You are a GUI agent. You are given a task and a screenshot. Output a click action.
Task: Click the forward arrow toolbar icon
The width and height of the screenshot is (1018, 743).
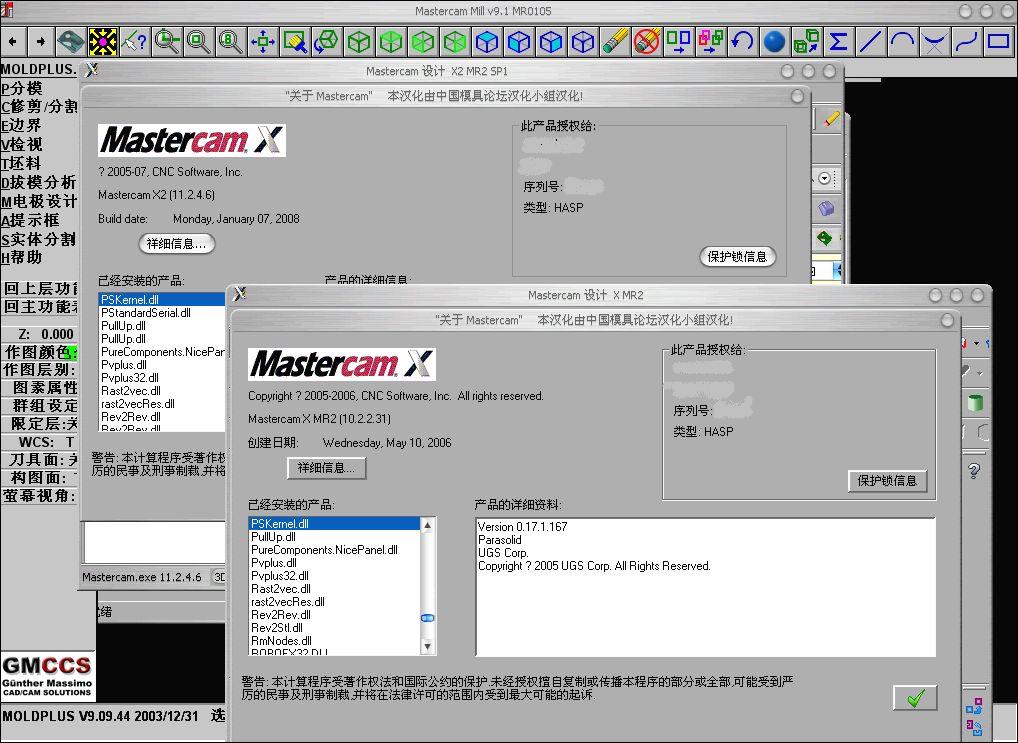(x=40, y=42)
